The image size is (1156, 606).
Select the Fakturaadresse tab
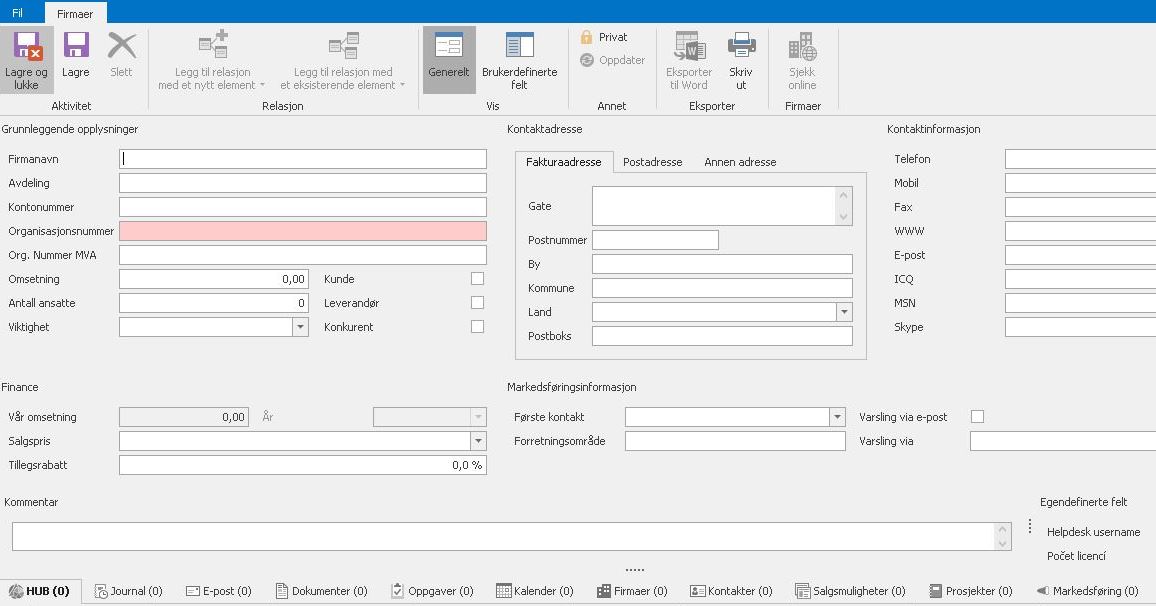click(x=564, y=161)
